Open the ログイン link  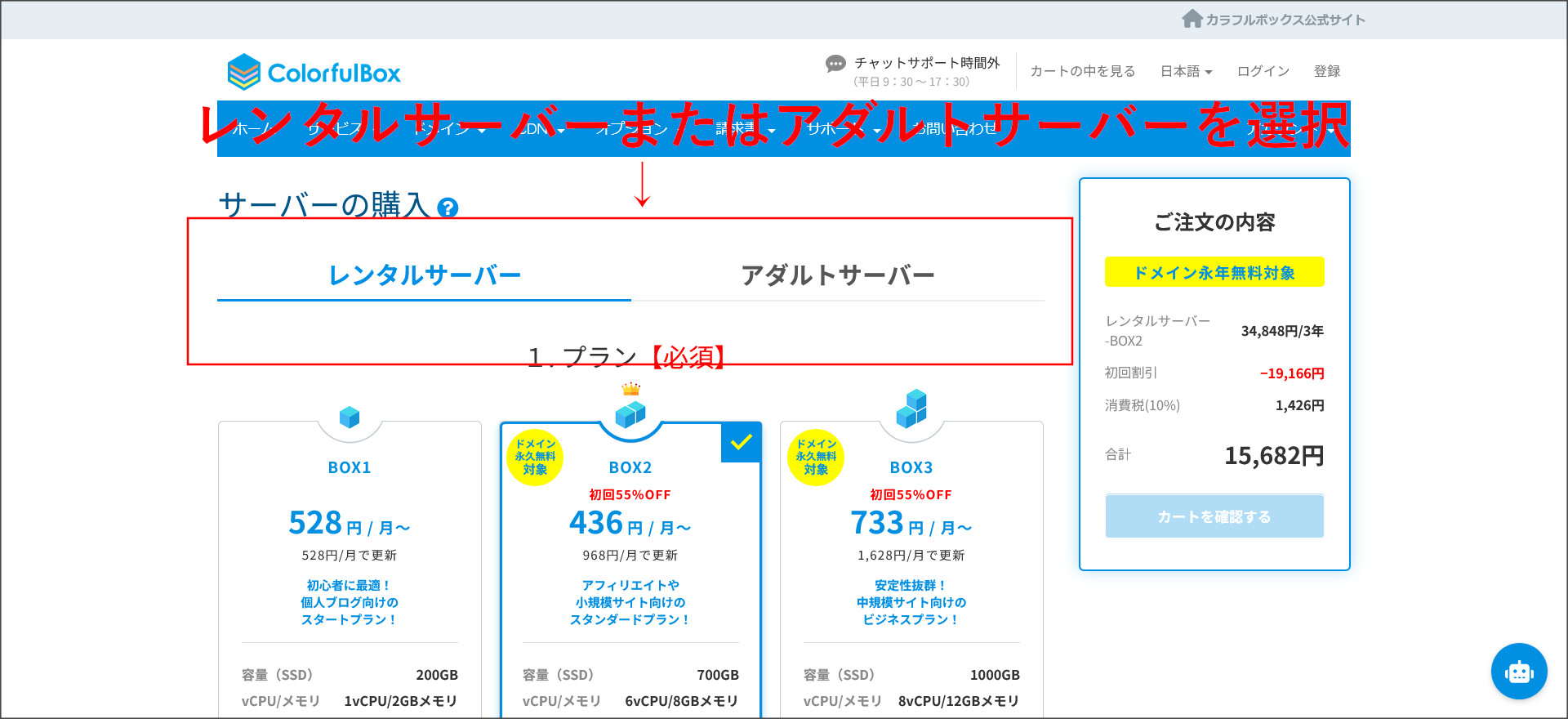(1263, 71)
